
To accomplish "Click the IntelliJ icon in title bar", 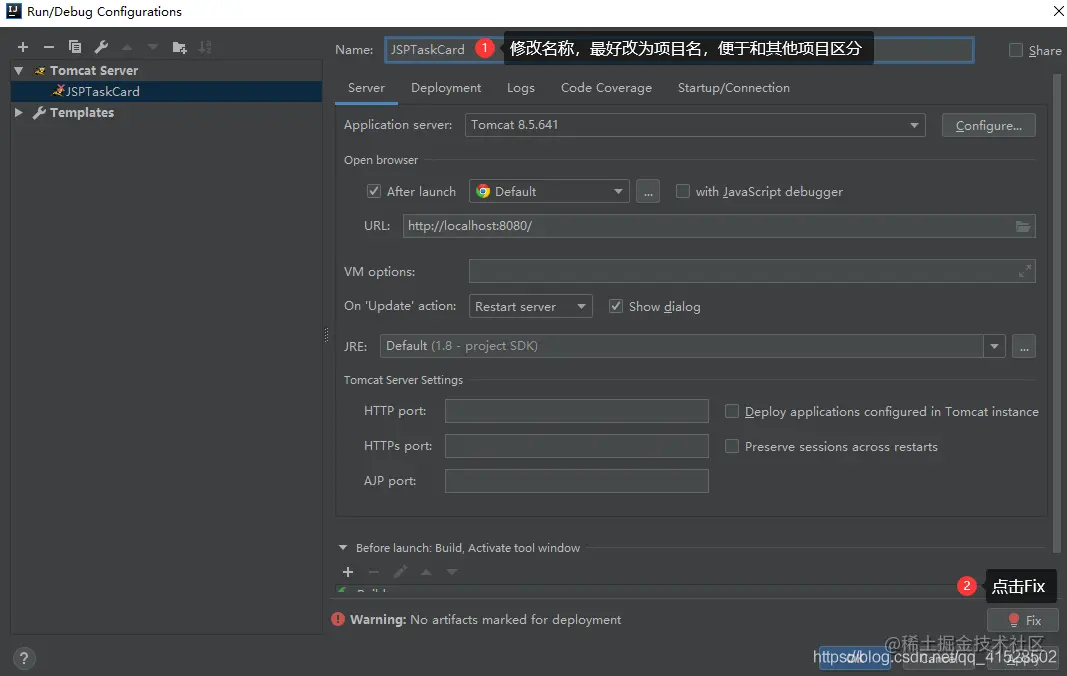I will tap(14, 11).
